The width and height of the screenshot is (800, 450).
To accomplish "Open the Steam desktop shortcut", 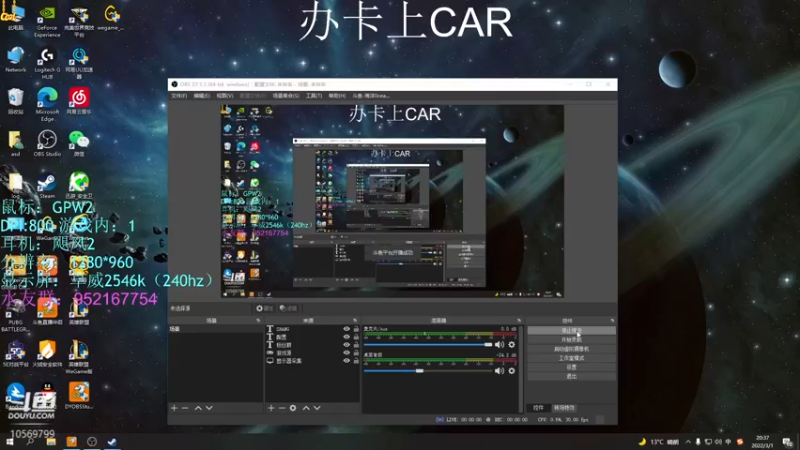I will (x=47, y=186).
